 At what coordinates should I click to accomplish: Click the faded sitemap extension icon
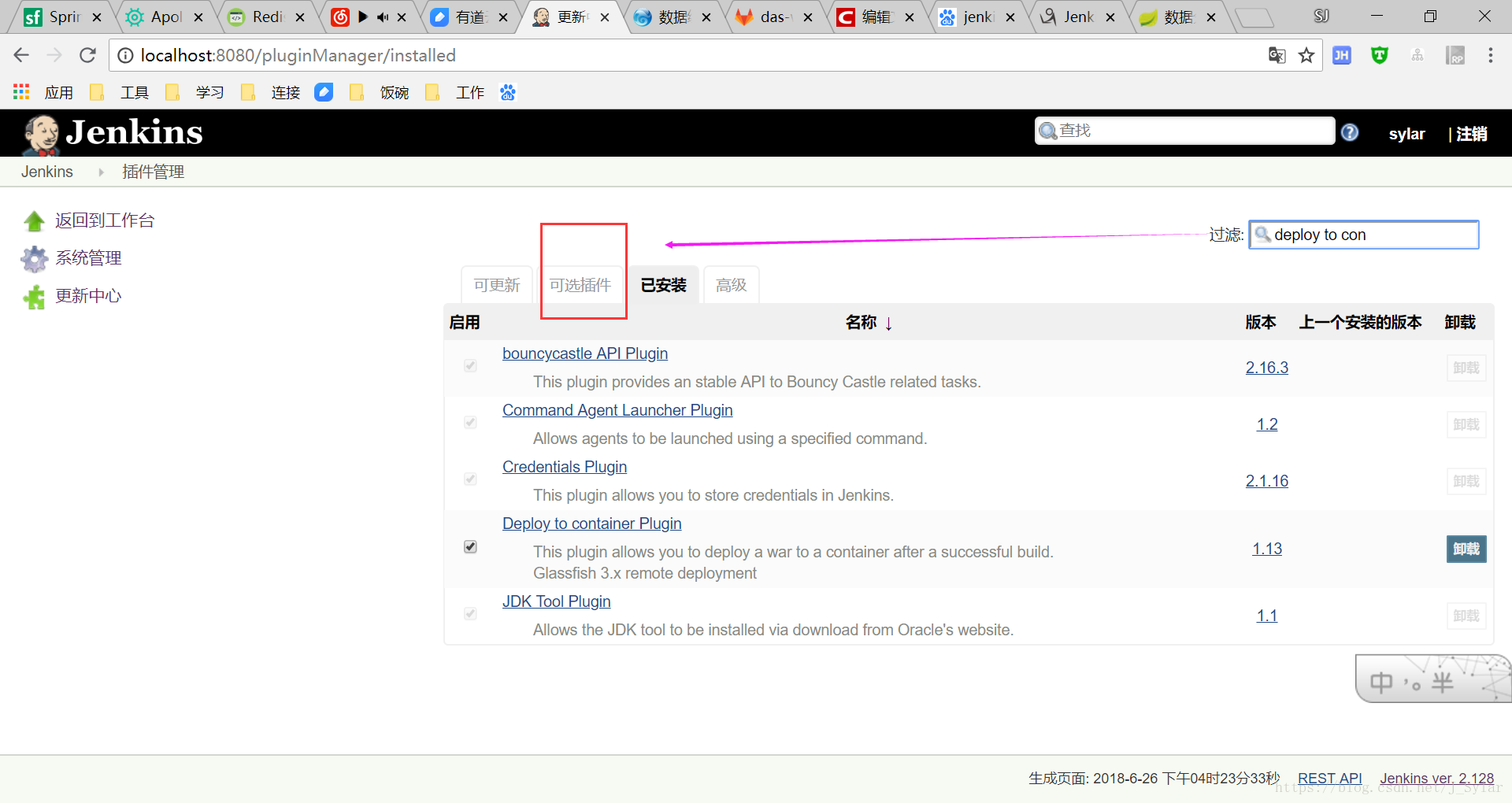tap(1417, 55)
